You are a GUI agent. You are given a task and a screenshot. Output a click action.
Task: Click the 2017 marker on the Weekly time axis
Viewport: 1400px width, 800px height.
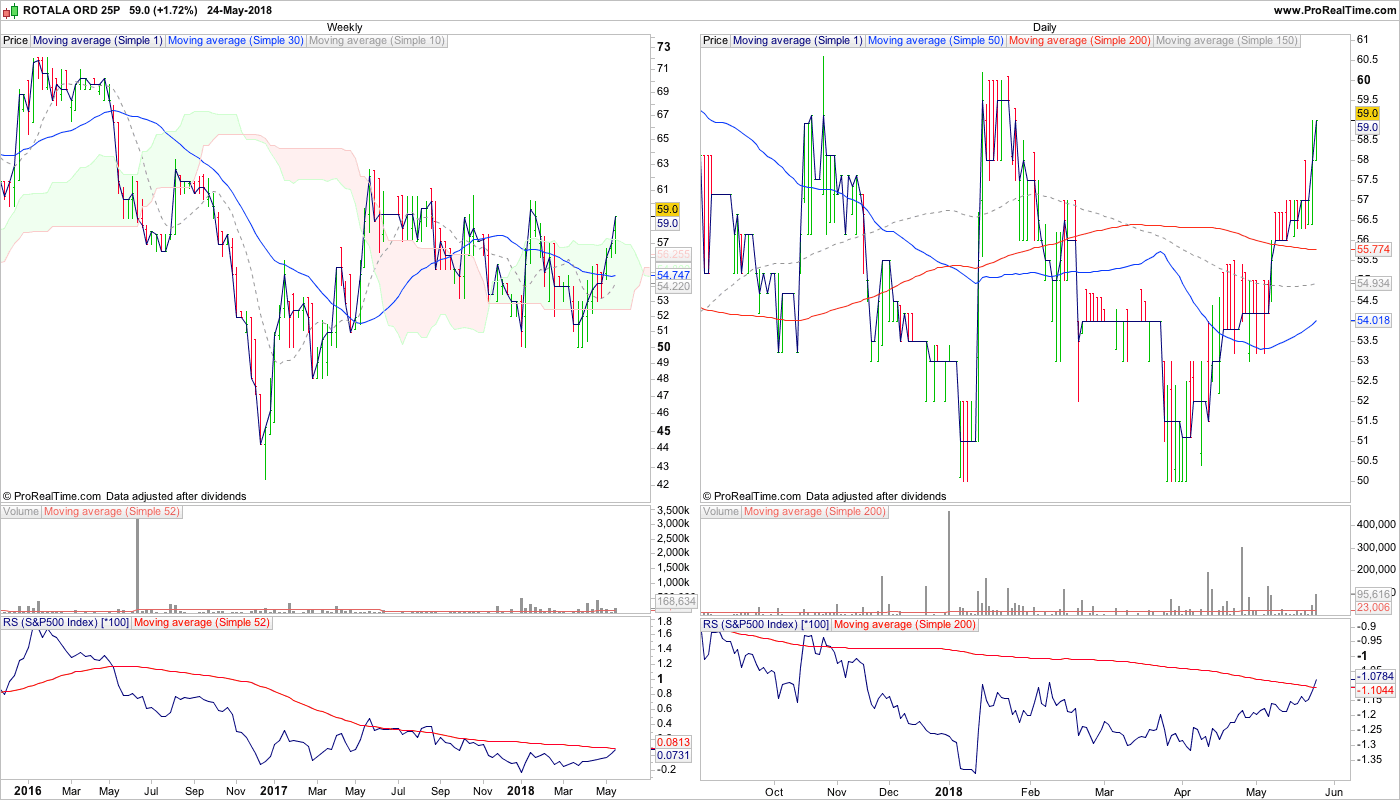coord(273,791)
